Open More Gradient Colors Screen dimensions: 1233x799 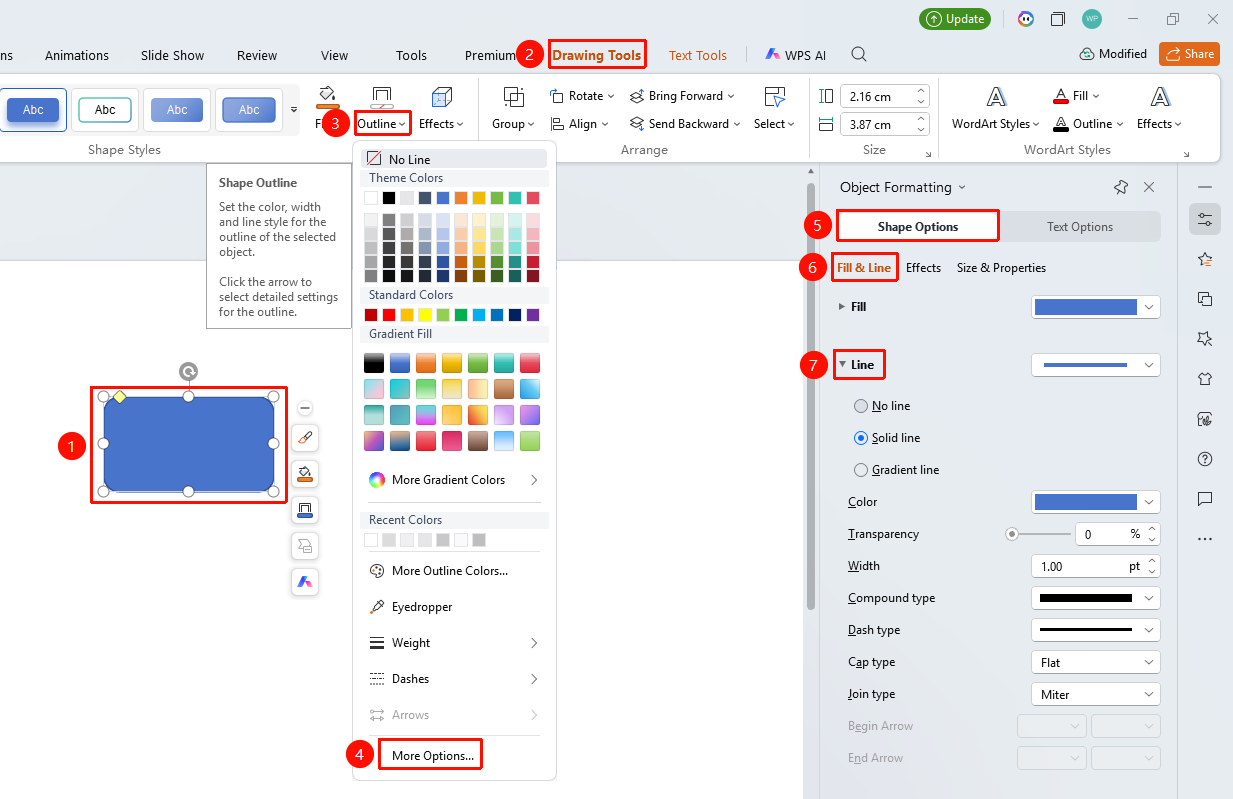[x=454, y=480]
